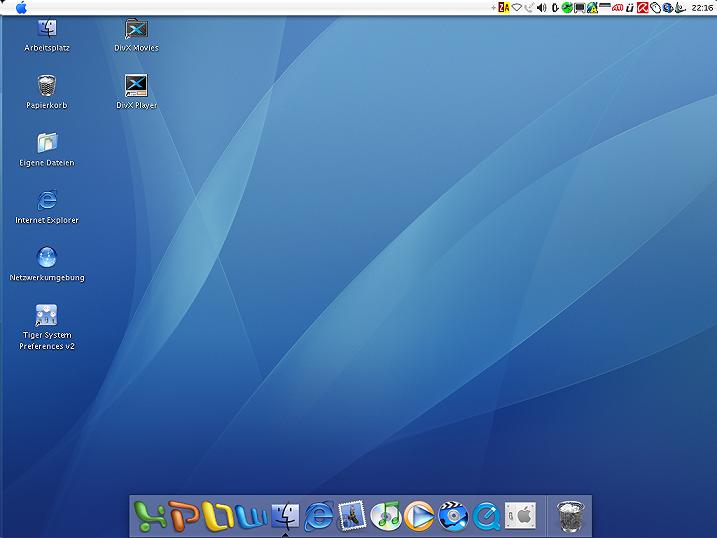
Task: Open the Arbeitsplatz desktop icon
Action: [46, 29]
